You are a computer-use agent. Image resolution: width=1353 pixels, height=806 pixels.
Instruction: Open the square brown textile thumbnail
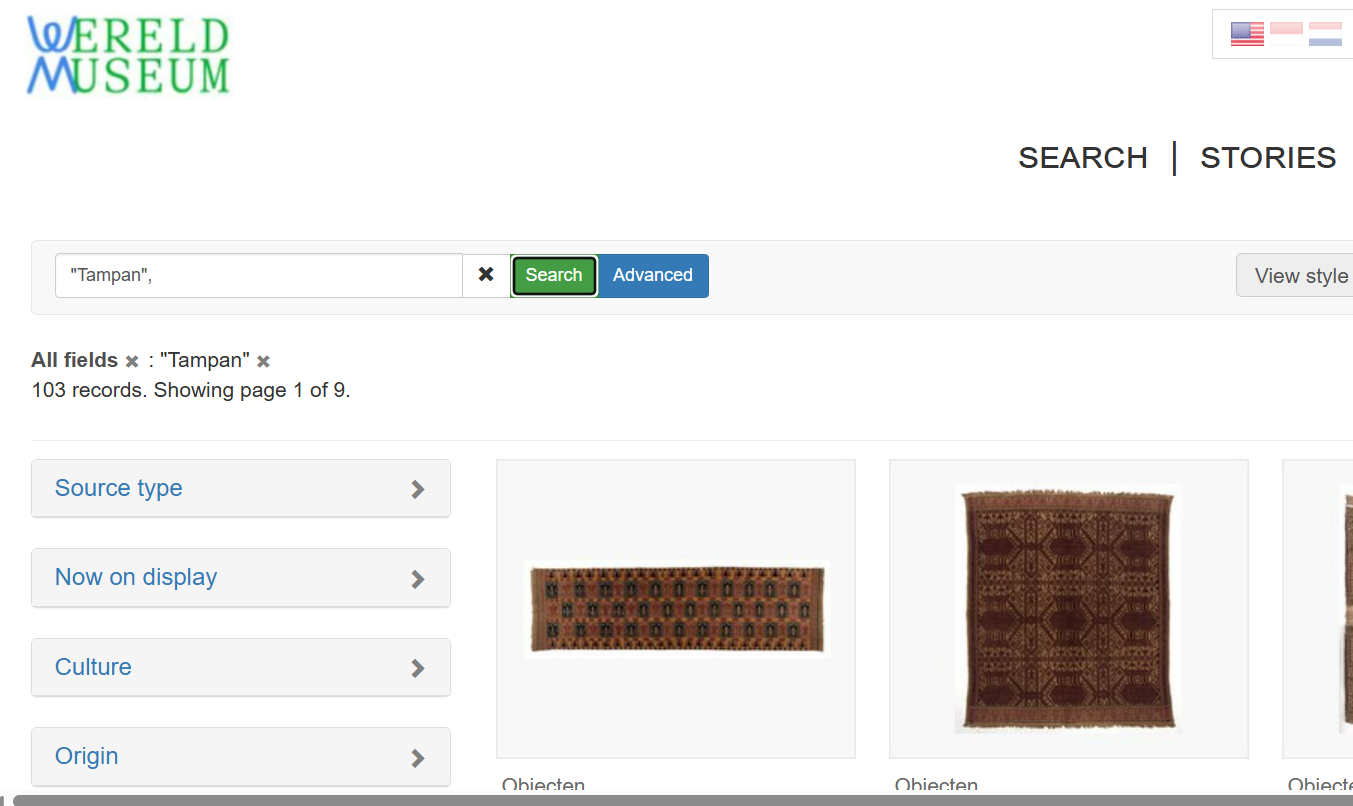[x=1068, y=608]
